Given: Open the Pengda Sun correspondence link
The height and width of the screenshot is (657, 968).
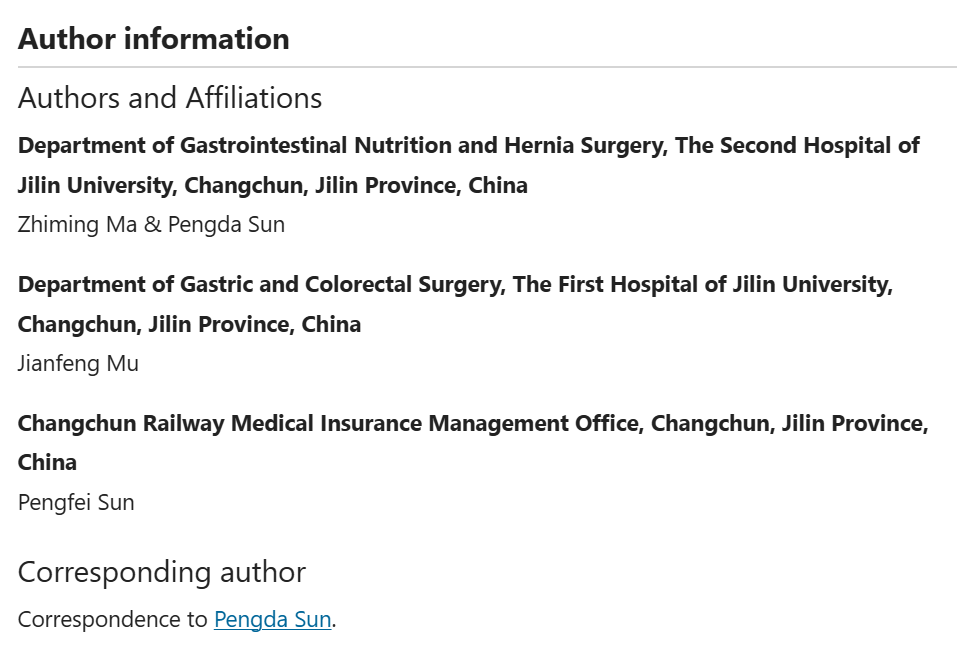Looking at the screenshot, I should pos(272,619).
